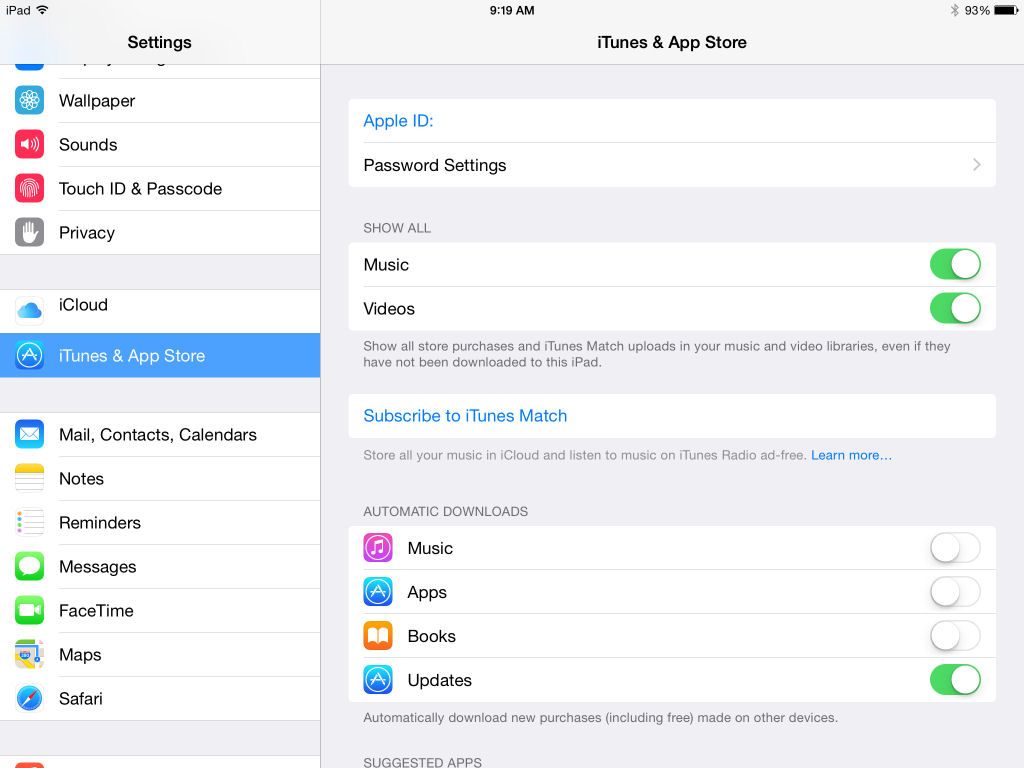Tap the Maps icon
This screenshot has width=1024, height=768.
point(29,654)
